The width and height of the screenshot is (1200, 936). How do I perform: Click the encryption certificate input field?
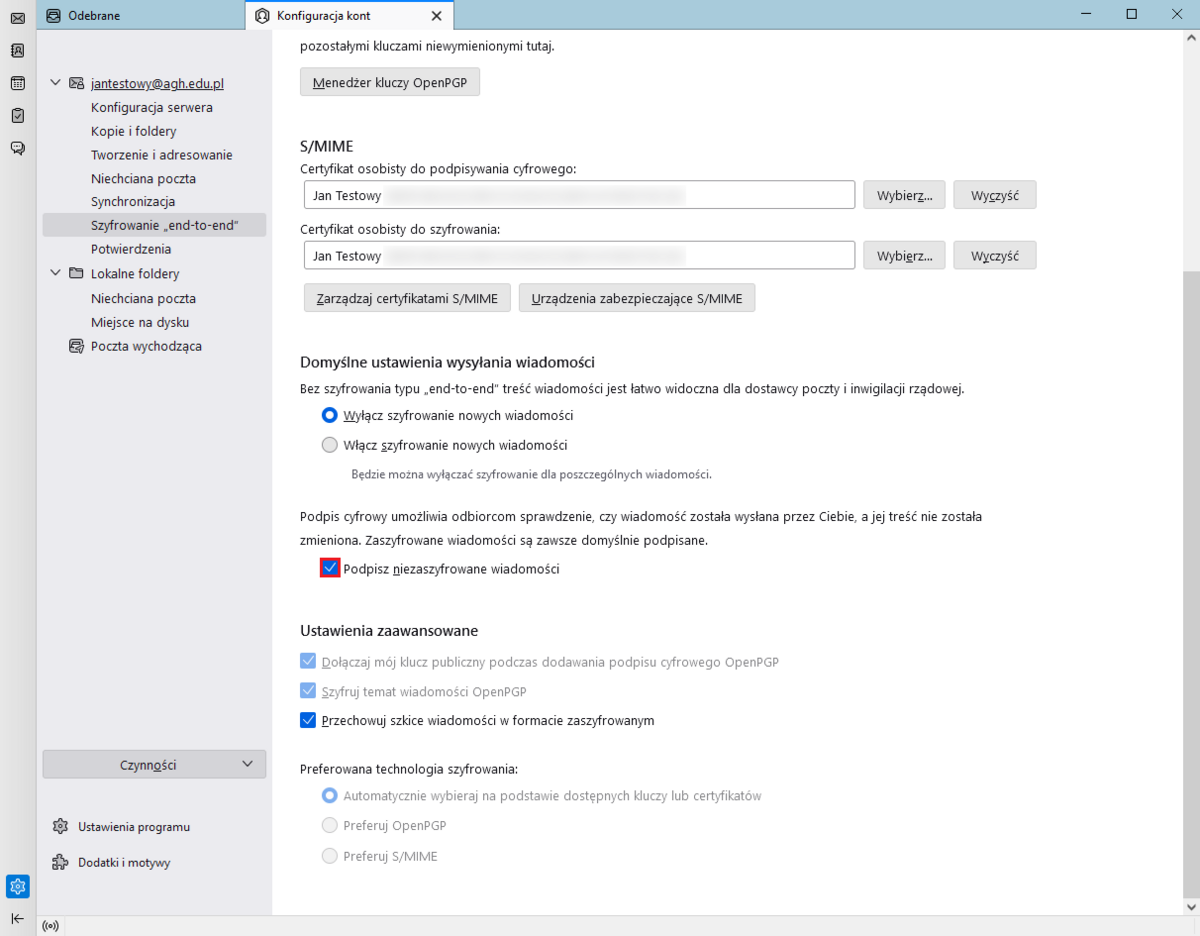[x=579, y=256]
